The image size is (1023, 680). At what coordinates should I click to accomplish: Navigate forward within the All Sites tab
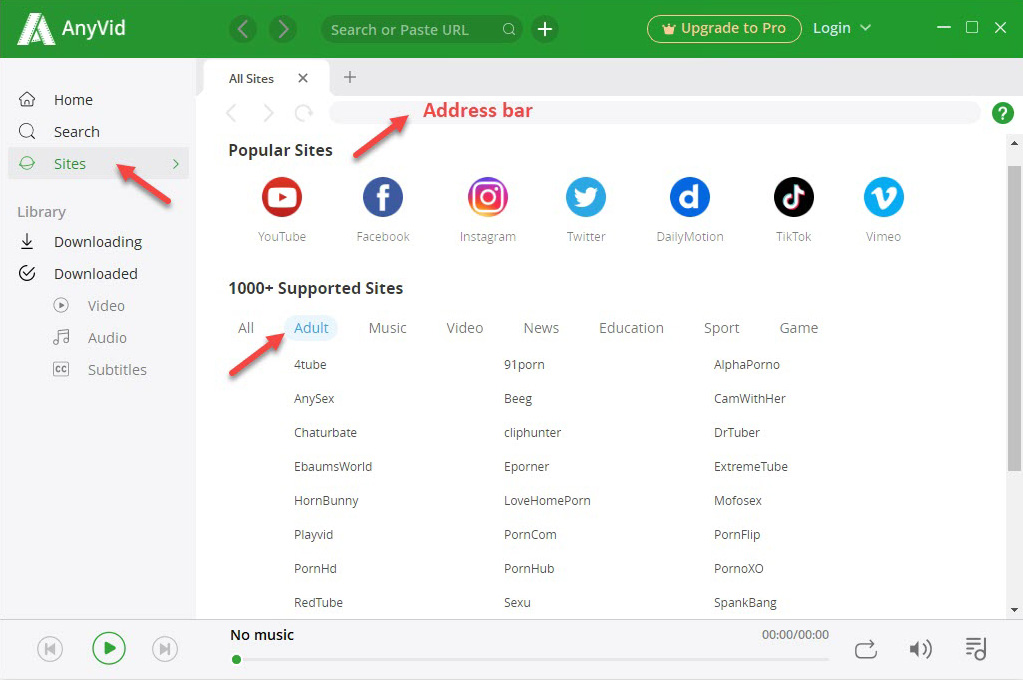[x=268, y=113]
